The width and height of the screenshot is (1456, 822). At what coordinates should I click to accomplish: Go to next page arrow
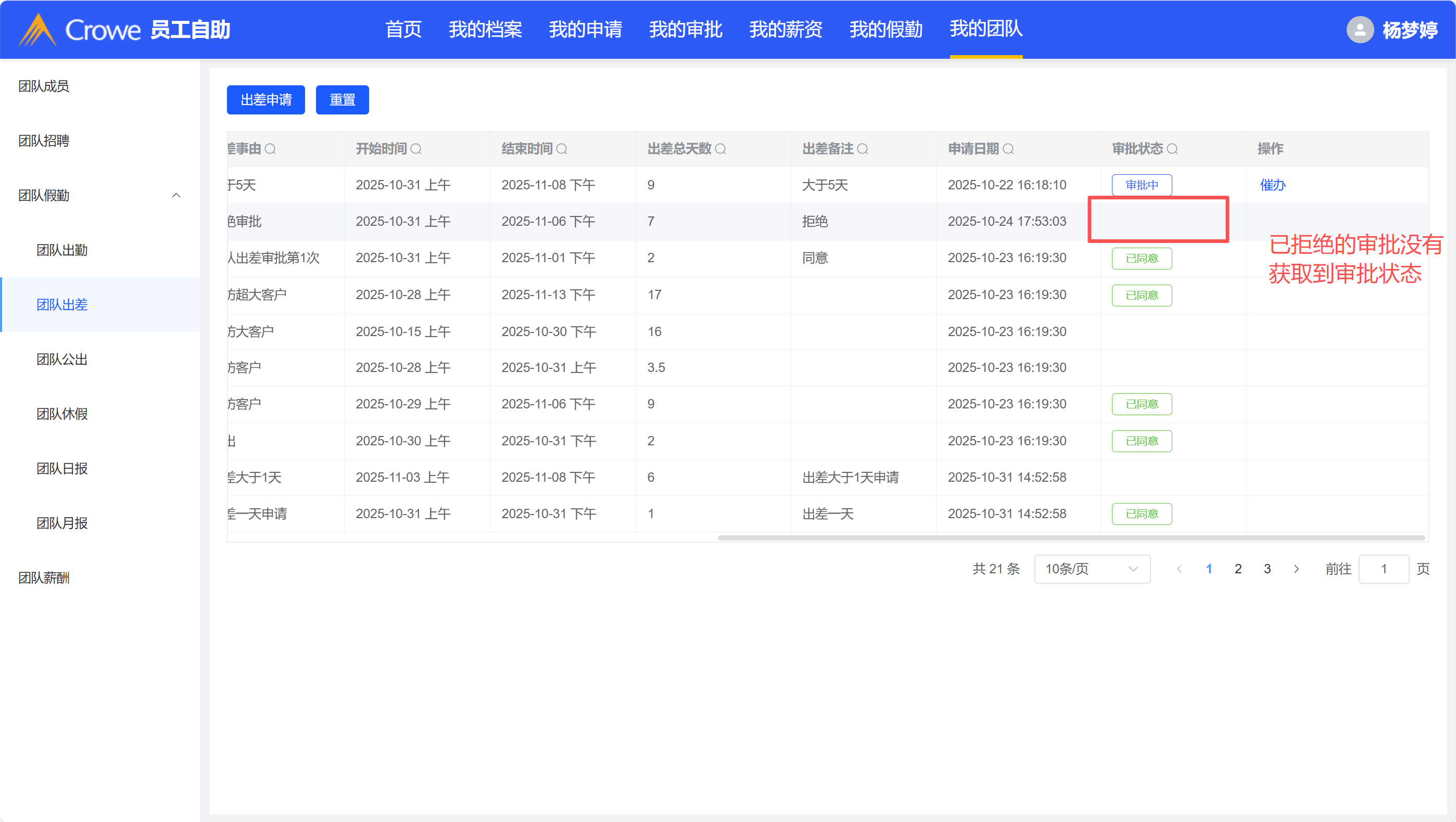pos(1297,569)
